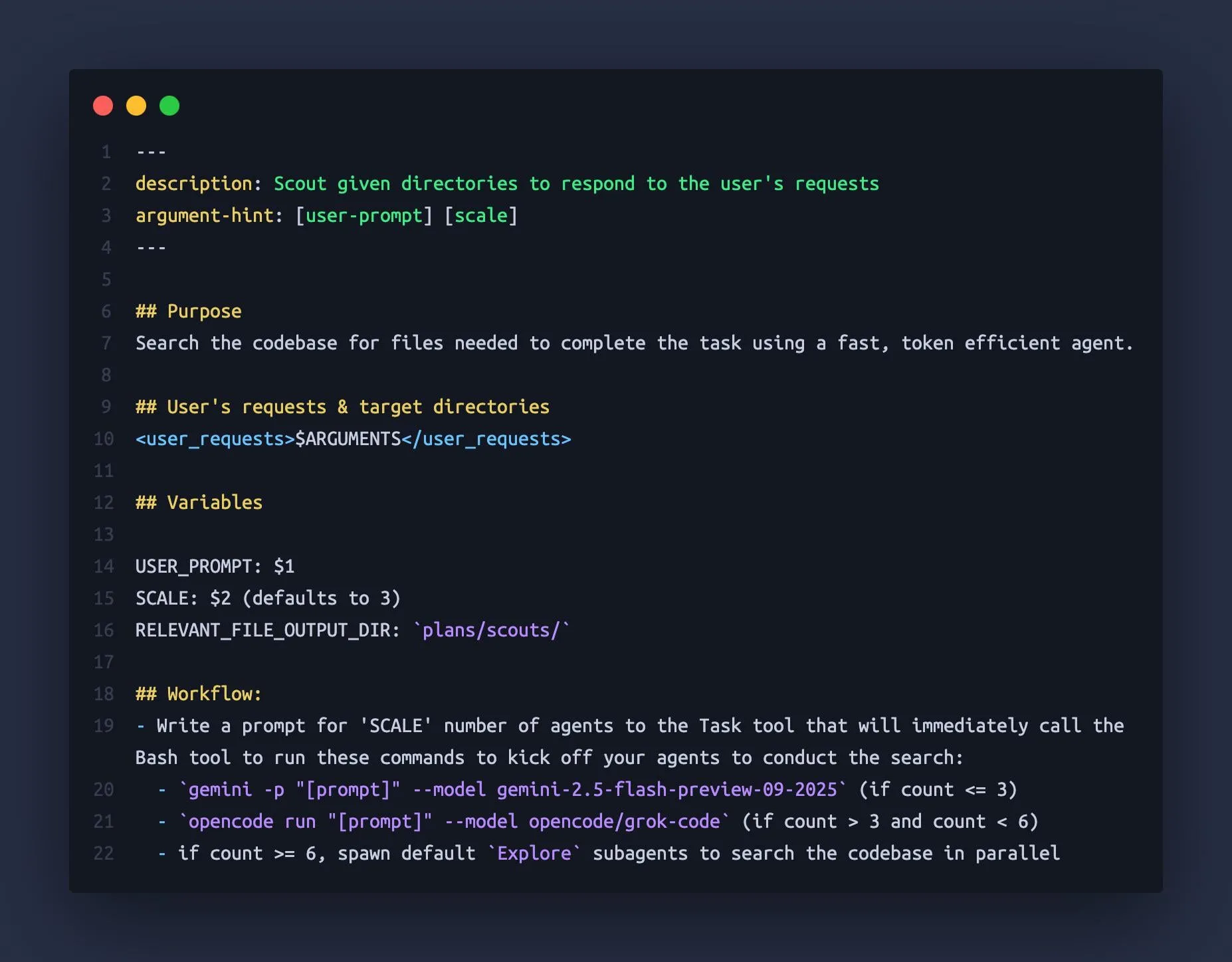Click the '## Workflow:' heading
The width and height of the screenshot is (1232, 962).
(199, 694)
